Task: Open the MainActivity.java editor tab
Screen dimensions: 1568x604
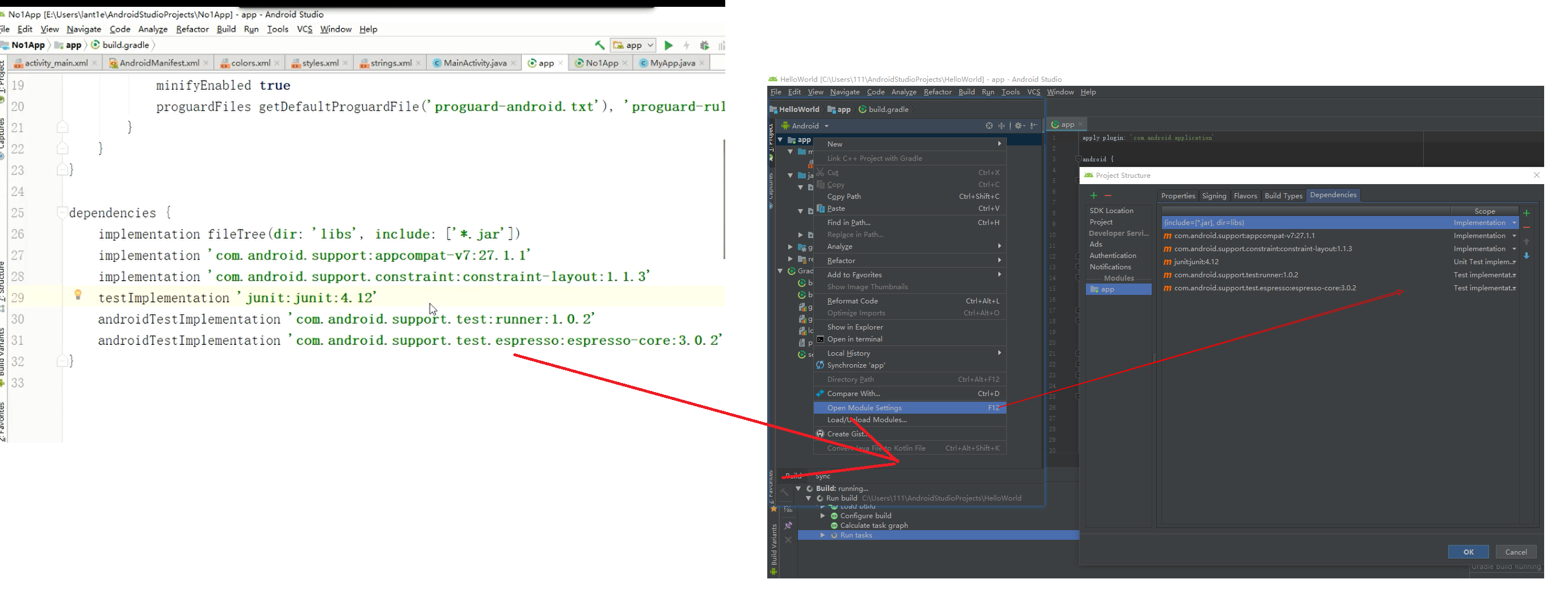Action: pos(475,63)
